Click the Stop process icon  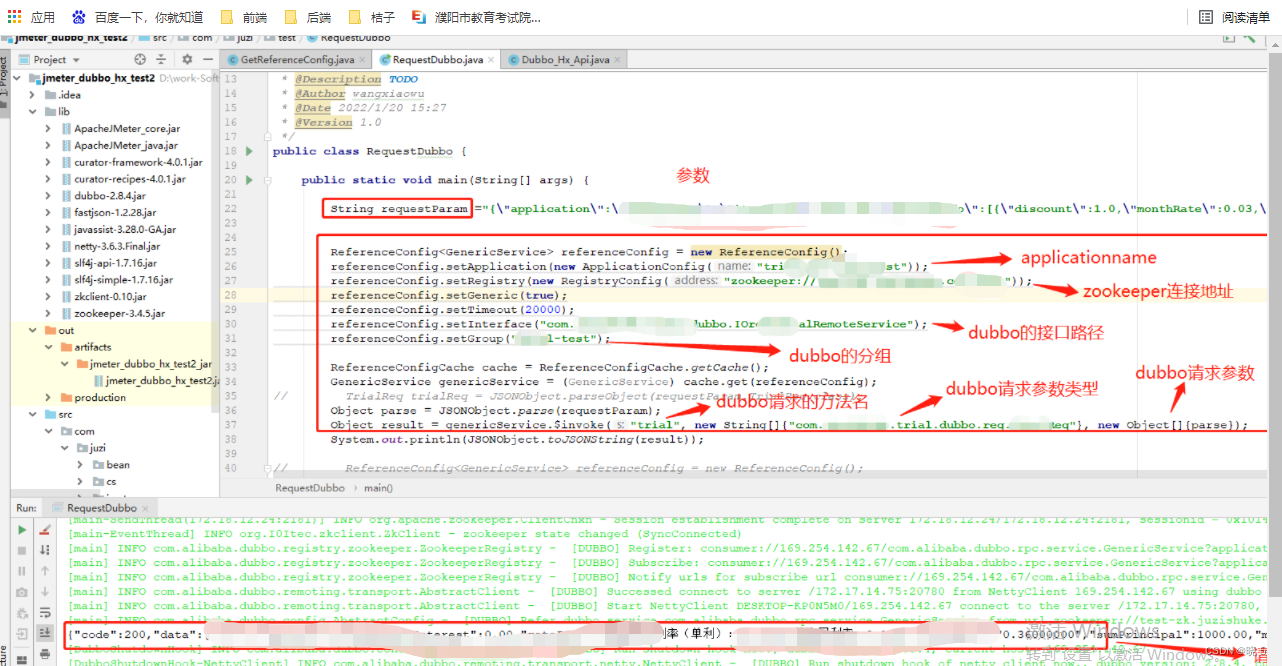[x=22, y=551]
